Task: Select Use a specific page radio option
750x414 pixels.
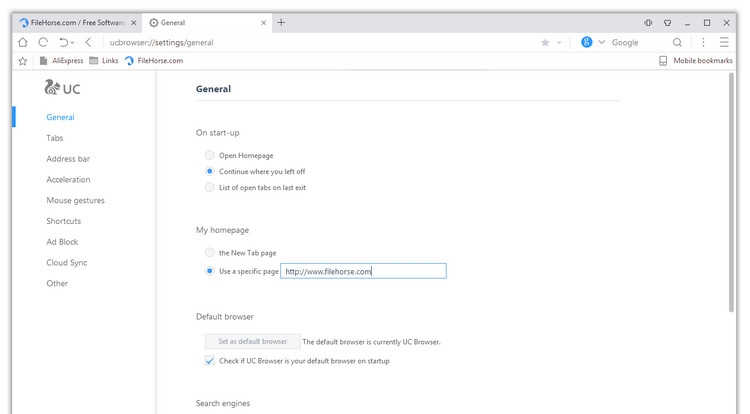Action: pyautogui.click(x=210, y=271)
